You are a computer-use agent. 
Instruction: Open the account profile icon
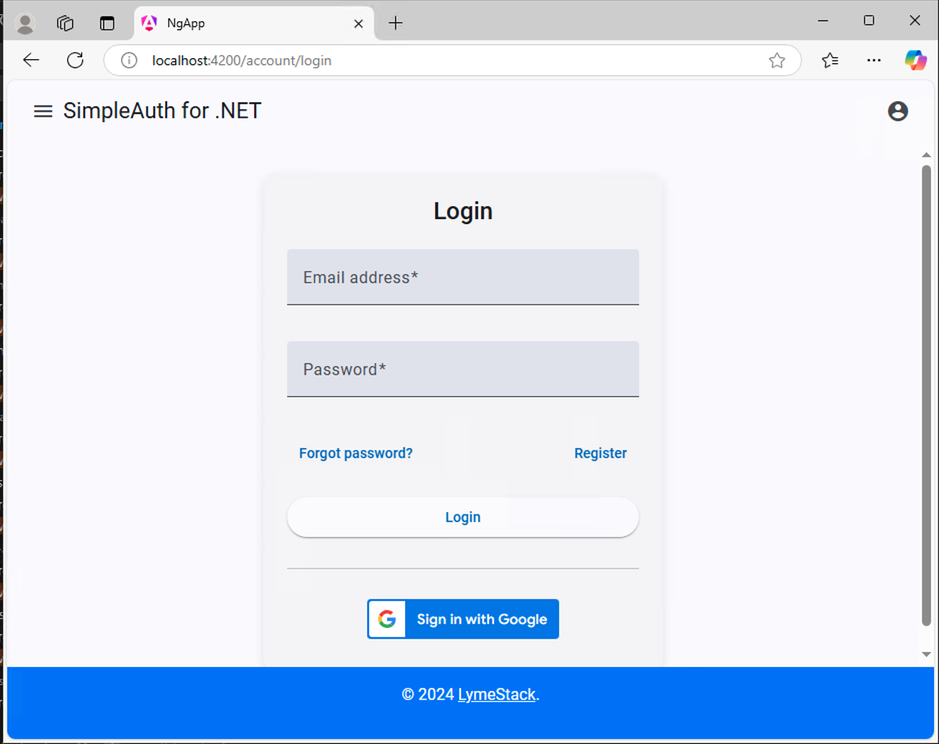[897, 111]
